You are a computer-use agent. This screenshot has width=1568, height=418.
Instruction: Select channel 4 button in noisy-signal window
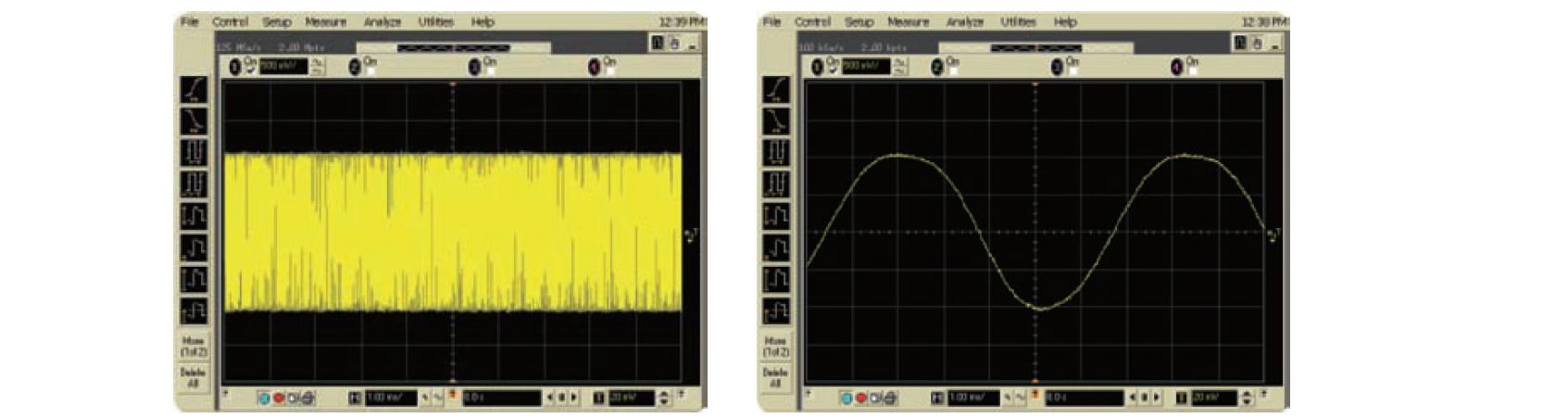(595, 67)
